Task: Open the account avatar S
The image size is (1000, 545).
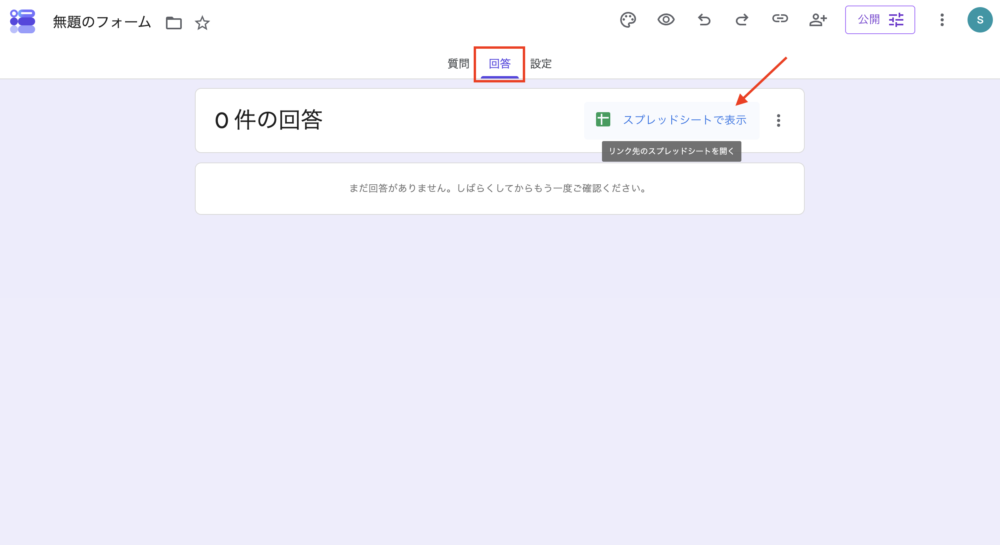Action: 980,20
